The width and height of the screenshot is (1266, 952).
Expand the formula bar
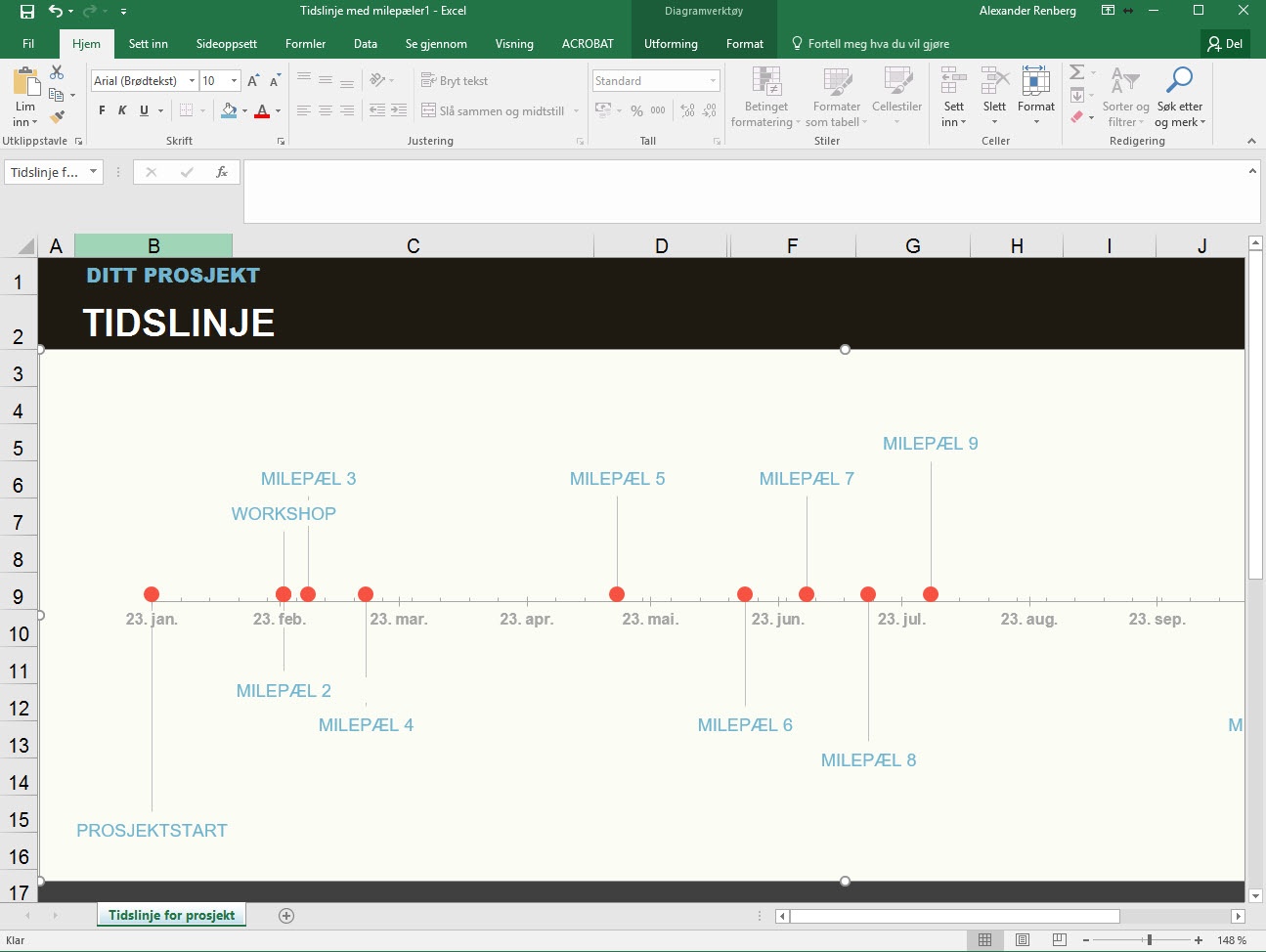click(1252, 171)
